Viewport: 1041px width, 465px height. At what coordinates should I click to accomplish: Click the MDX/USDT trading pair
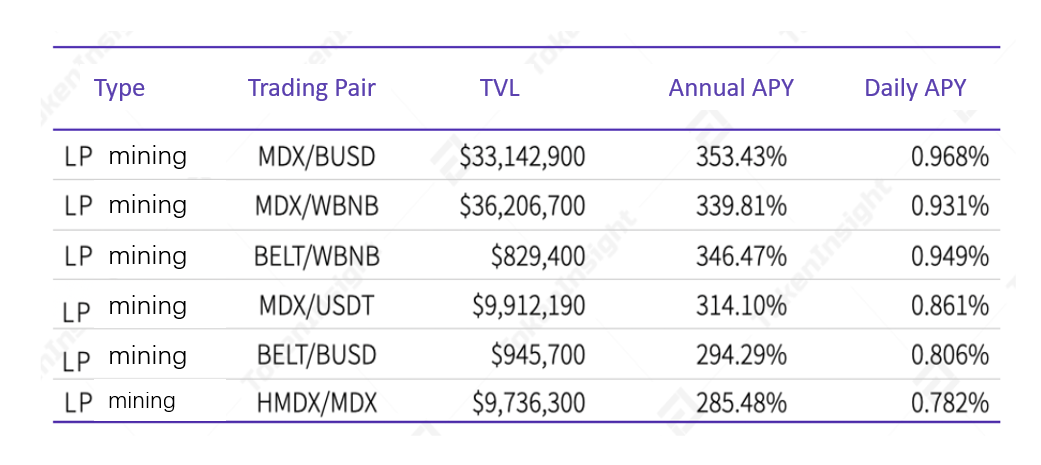click(x=317, y=305)
